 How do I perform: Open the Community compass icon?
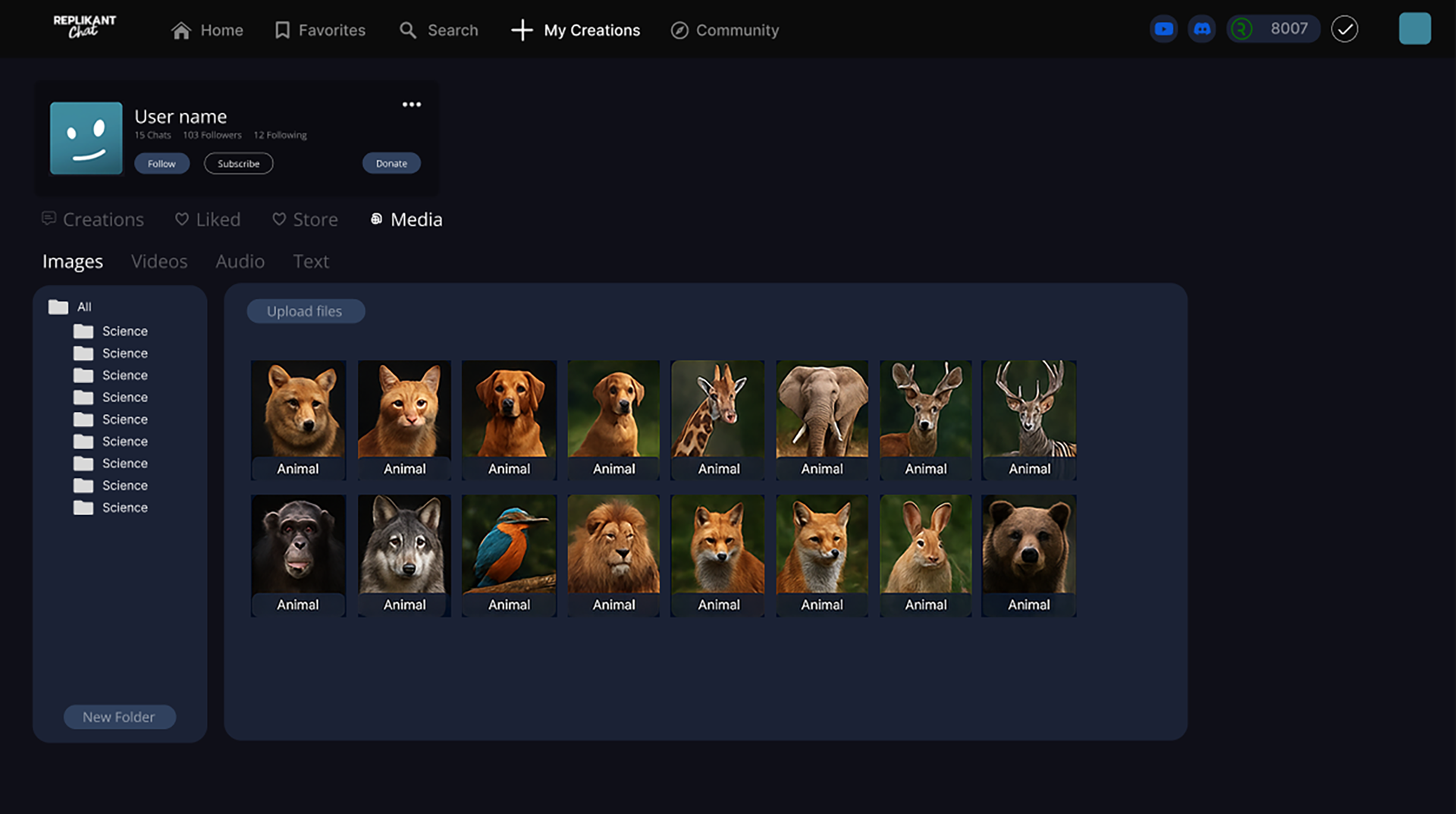click(679, 30)
